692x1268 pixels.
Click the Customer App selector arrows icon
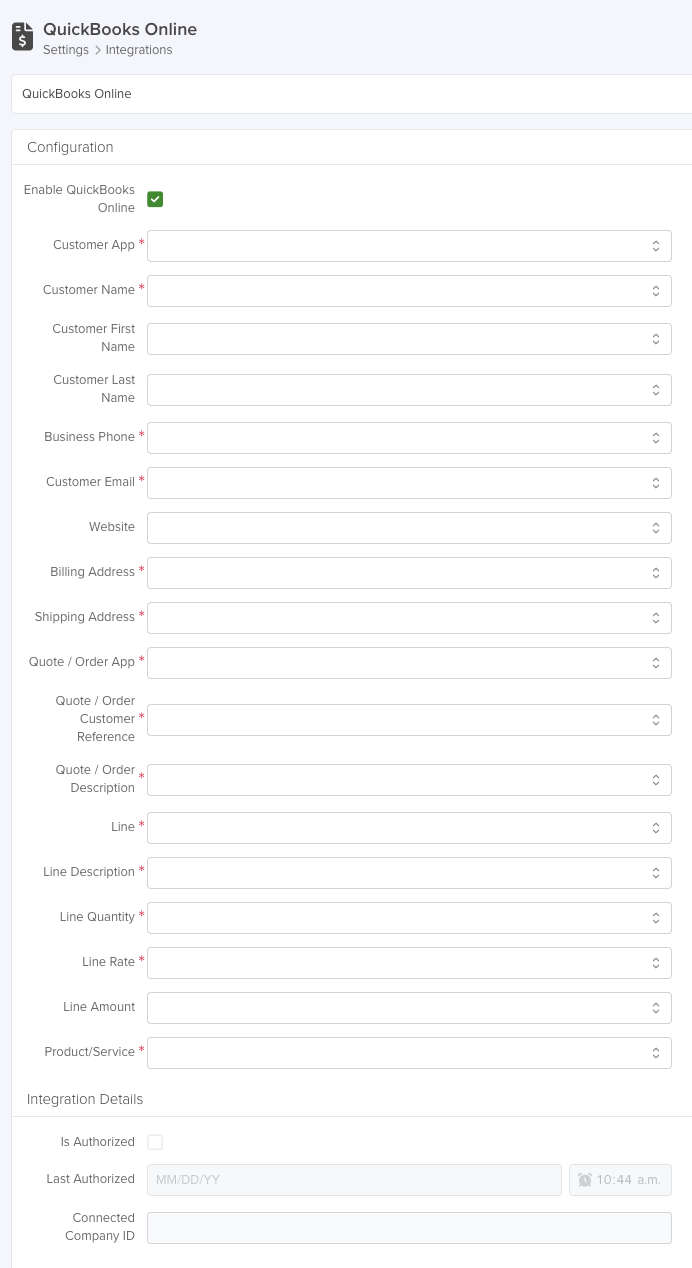click(x=655, y=246)
